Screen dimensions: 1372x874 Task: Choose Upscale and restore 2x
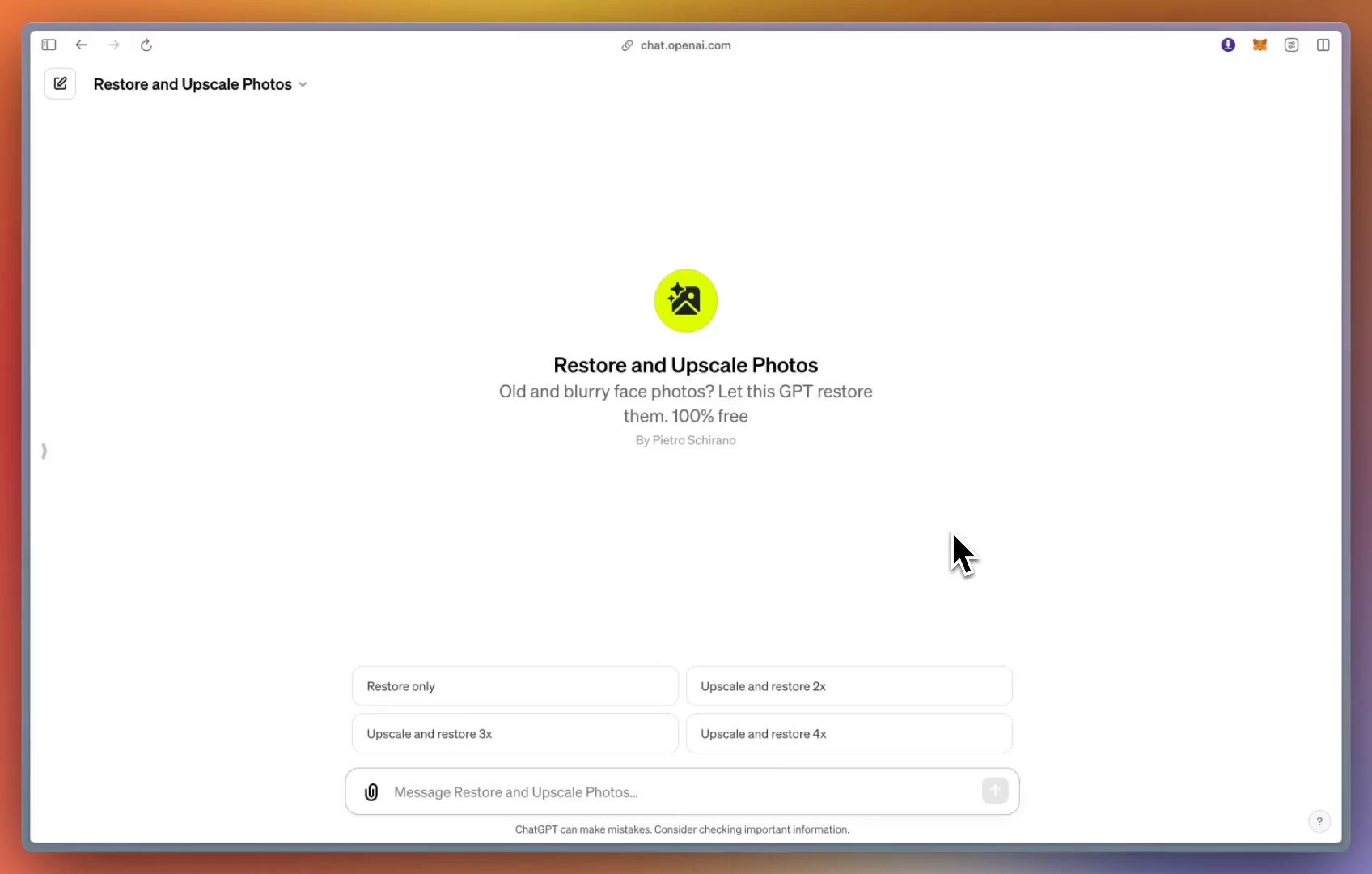point(849,686)
